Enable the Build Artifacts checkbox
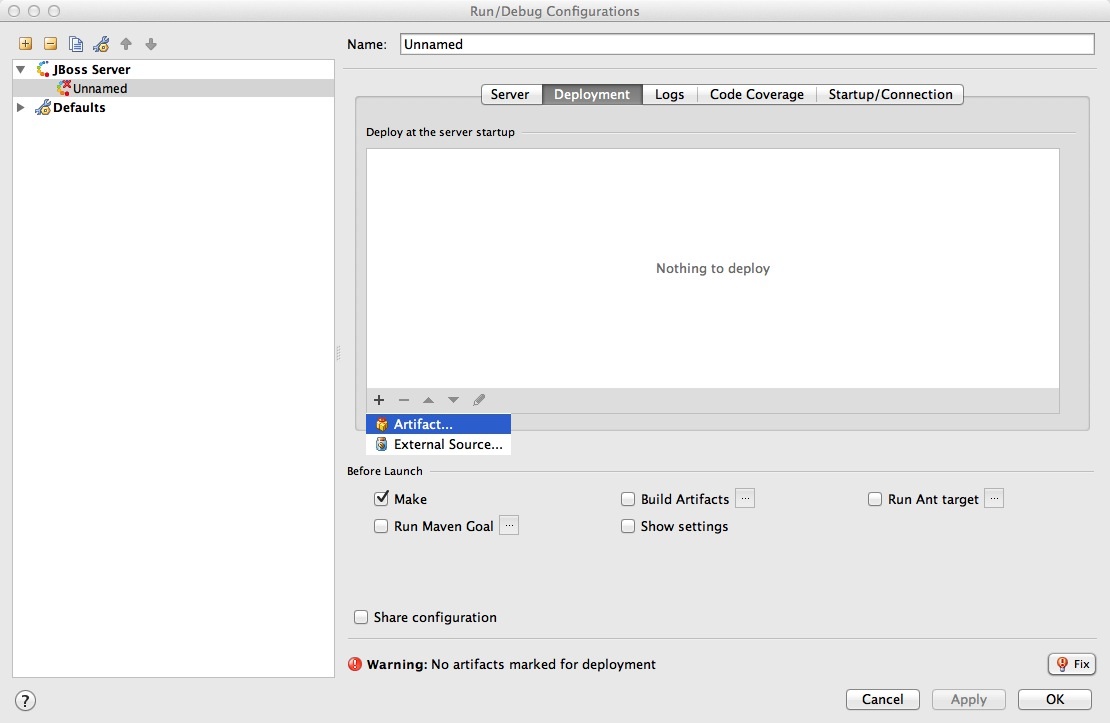 pos(628,499)
